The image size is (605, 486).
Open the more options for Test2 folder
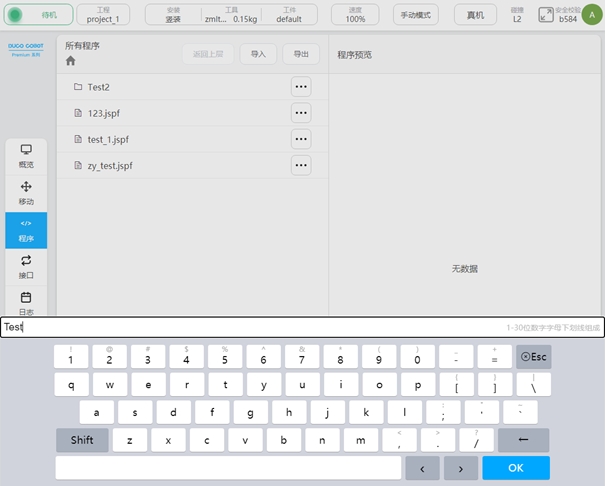[x=301, y=87]
